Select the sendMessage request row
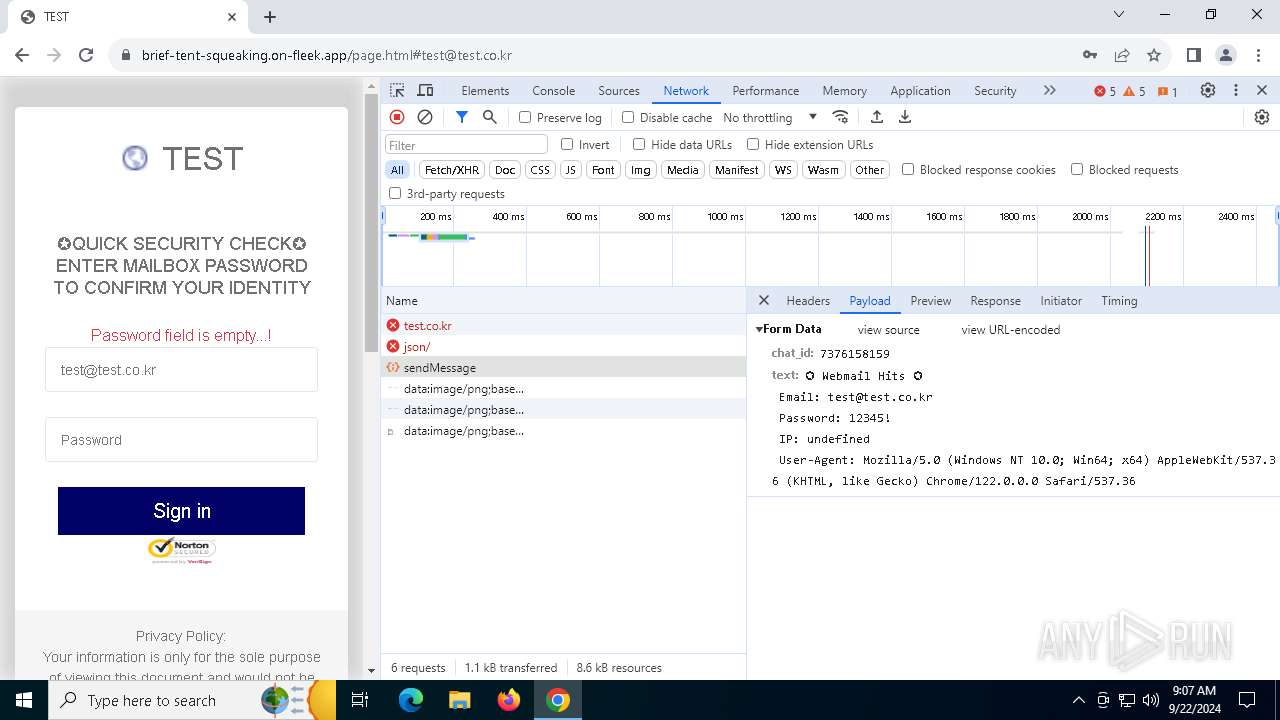This screenshot has height=720, width=1280. [563, 367]
